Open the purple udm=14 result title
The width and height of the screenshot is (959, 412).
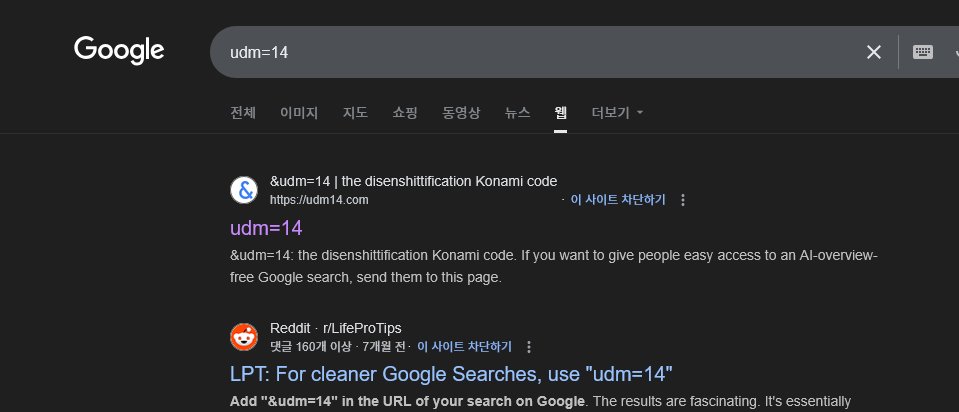click(266, 228)
